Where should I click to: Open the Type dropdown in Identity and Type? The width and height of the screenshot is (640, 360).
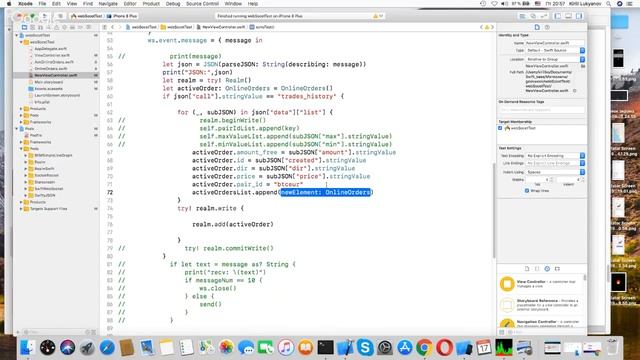coord(555,50)
